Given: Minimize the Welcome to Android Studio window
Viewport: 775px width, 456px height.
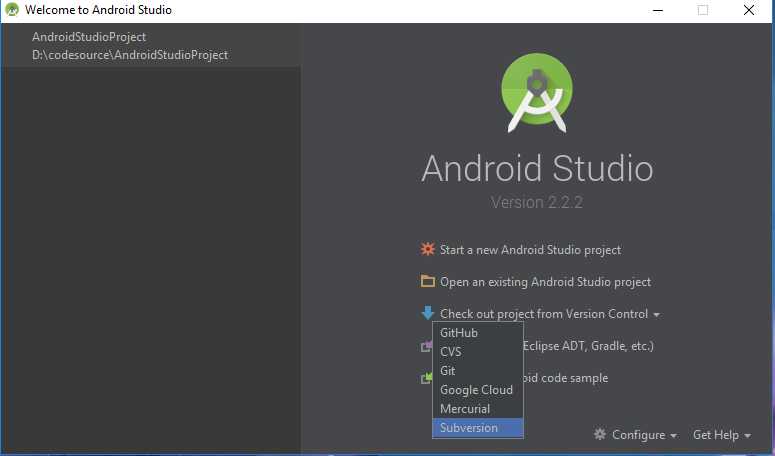Looking at the screenshot, I should (x=657, y=10).
